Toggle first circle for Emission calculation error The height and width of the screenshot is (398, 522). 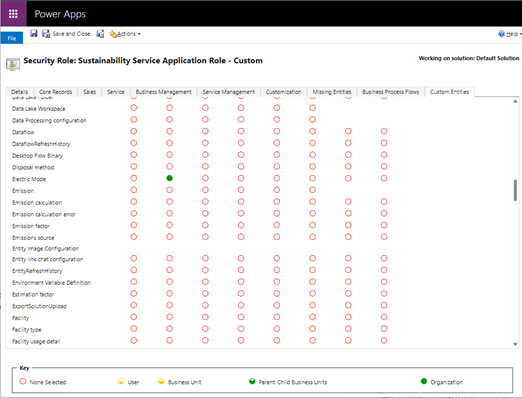pos(134,213)
